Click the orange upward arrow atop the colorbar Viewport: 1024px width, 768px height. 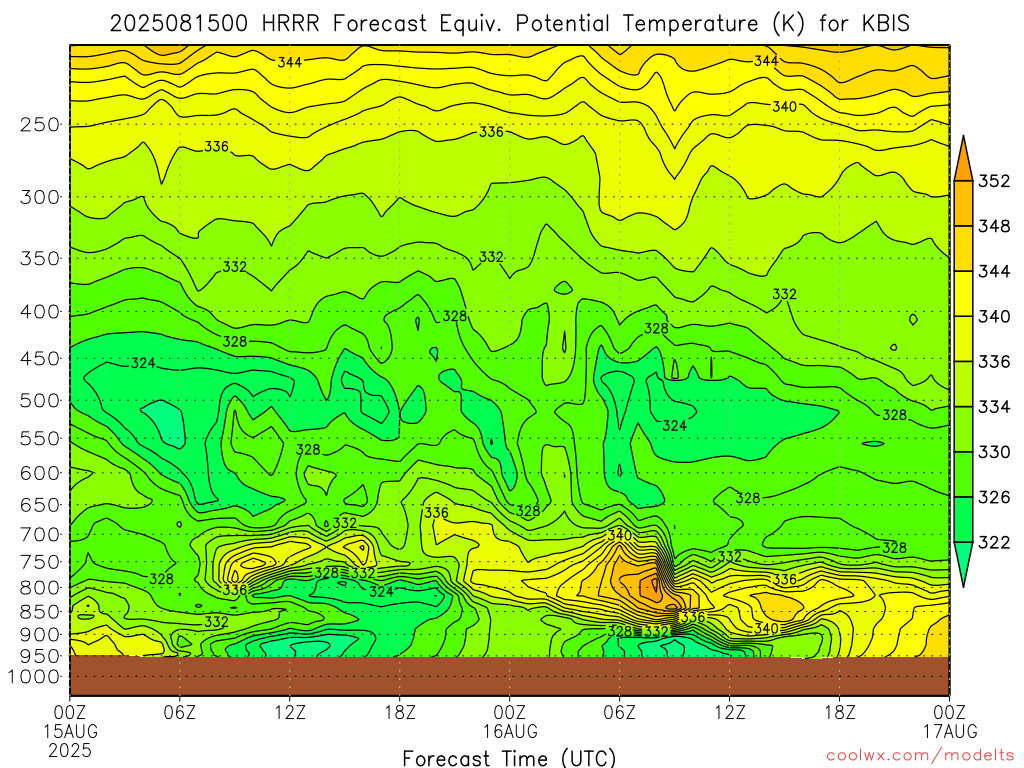click(x=963, y=159)
